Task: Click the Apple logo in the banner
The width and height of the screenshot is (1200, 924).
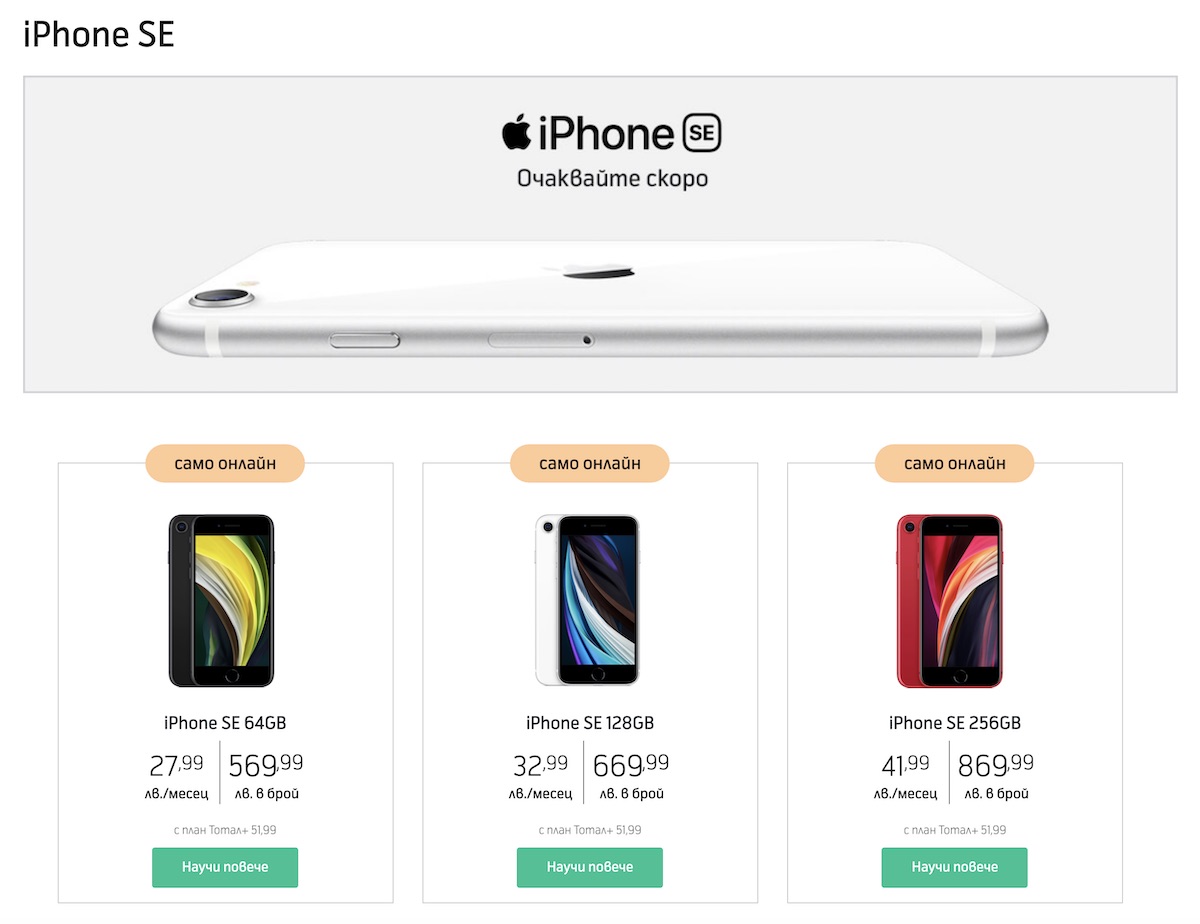Action: pyautogui.click(x=516, y=131)
